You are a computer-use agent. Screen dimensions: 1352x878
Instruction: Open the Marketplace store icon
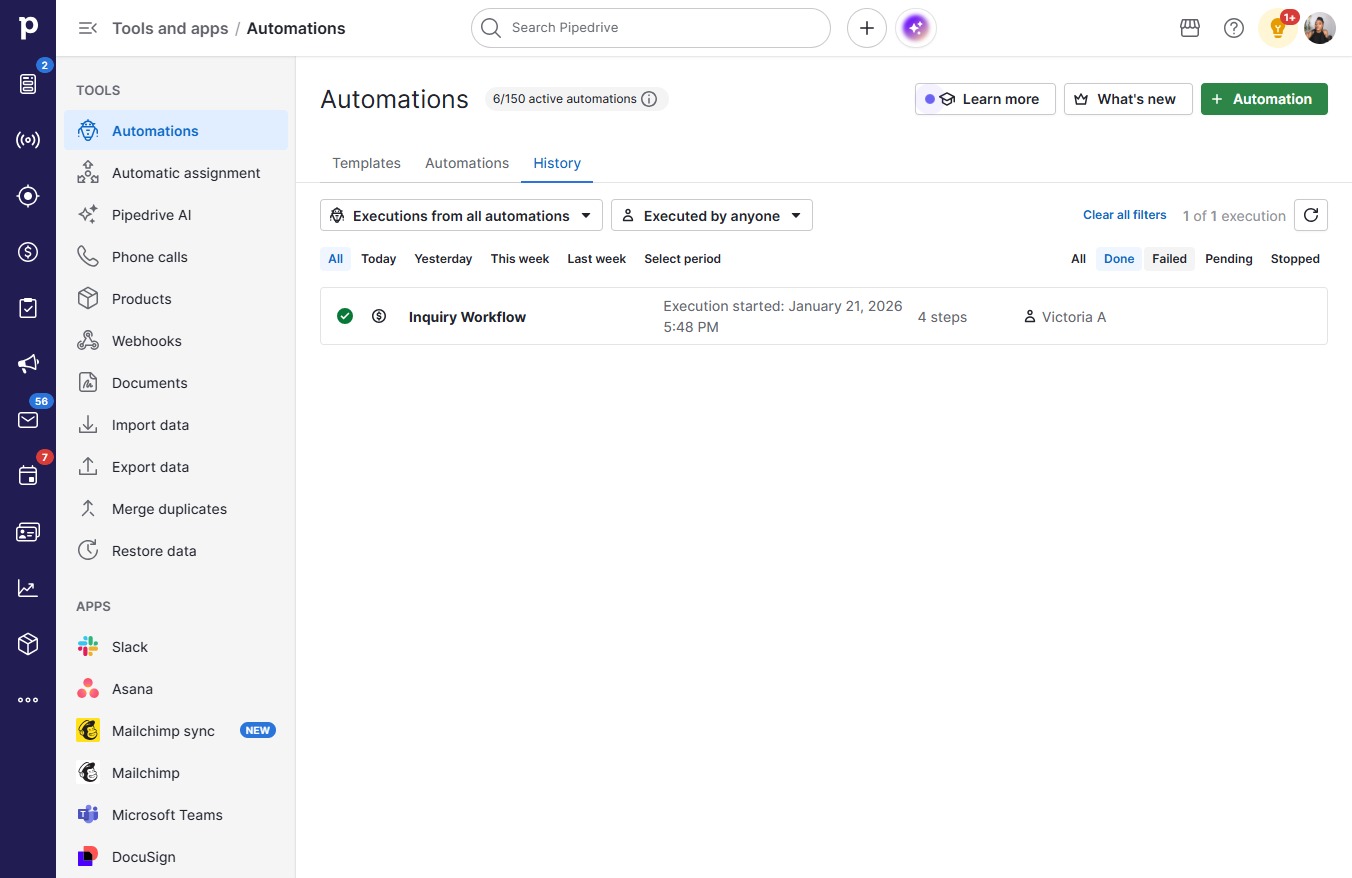(x=1190, y=28)
